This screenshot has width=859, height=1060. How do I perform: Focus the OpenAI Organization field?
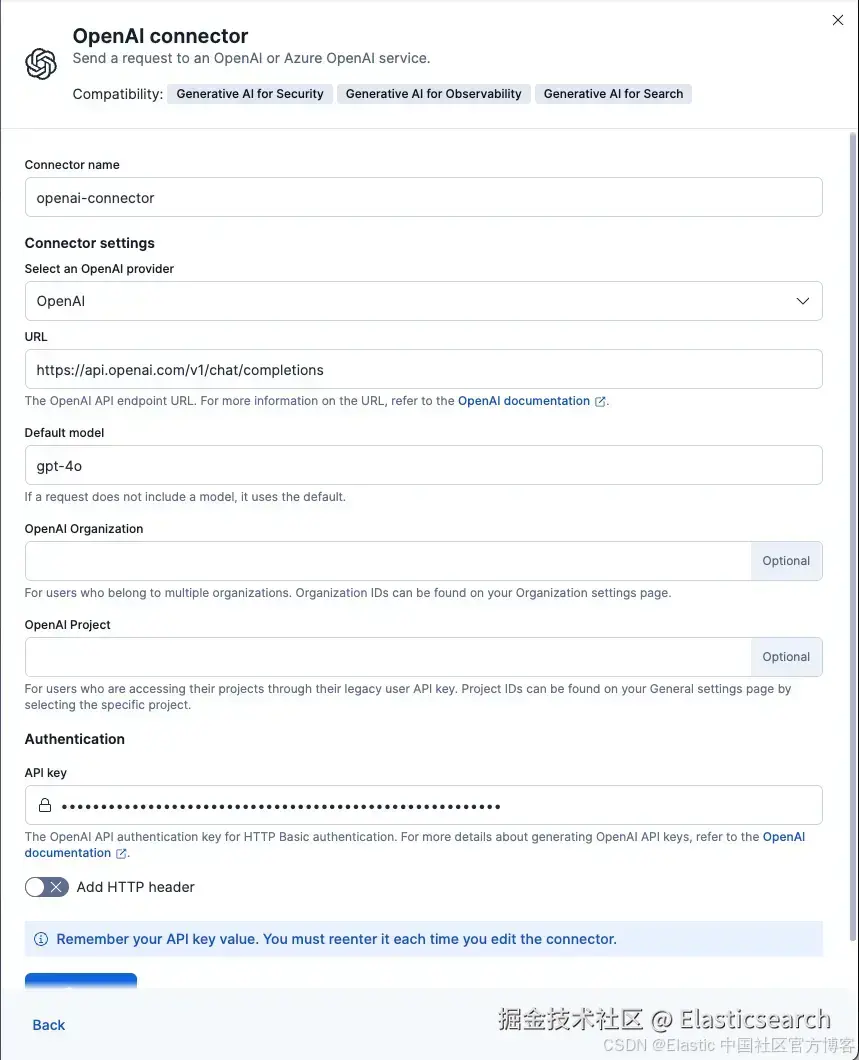tap(388, 561)
